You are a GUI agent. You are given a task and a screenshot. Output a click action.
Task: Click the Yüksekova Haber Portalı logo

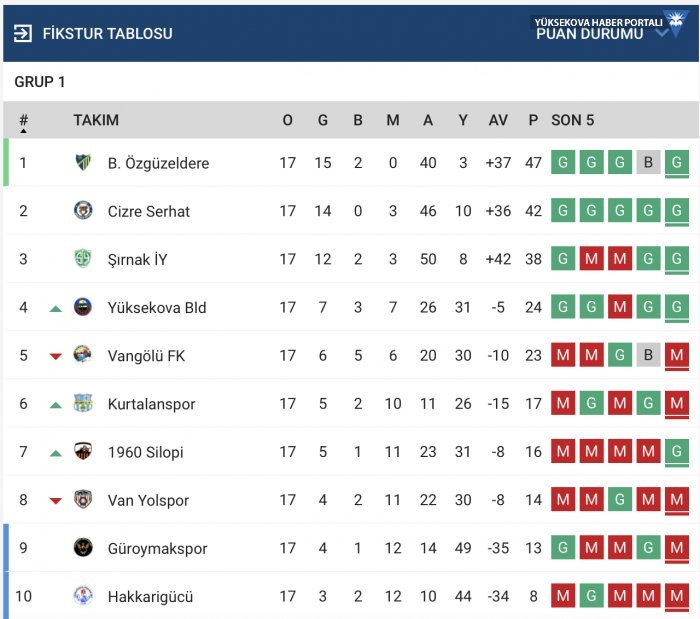[672, 24]
